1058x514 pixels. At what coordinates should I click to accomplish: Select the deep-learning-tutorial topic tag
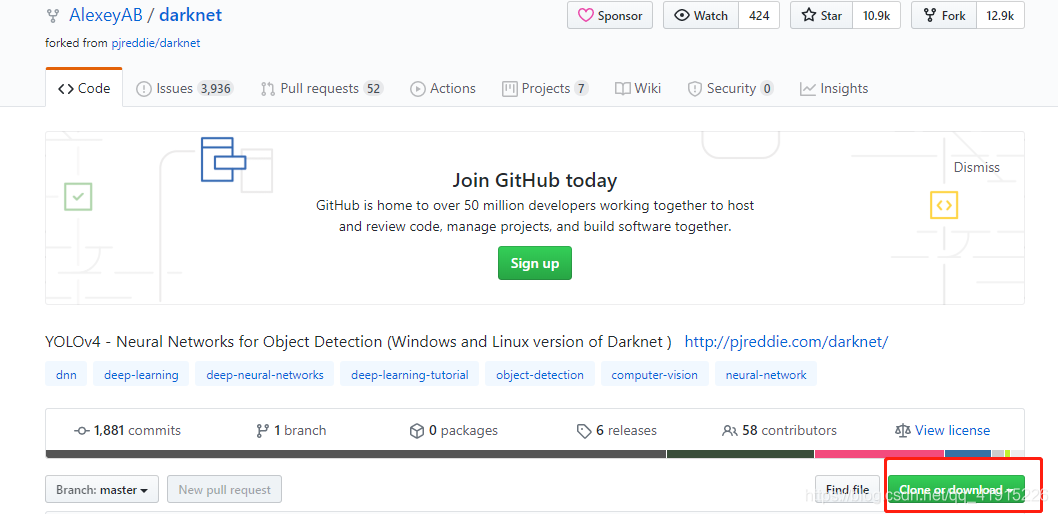coord(410,374)
